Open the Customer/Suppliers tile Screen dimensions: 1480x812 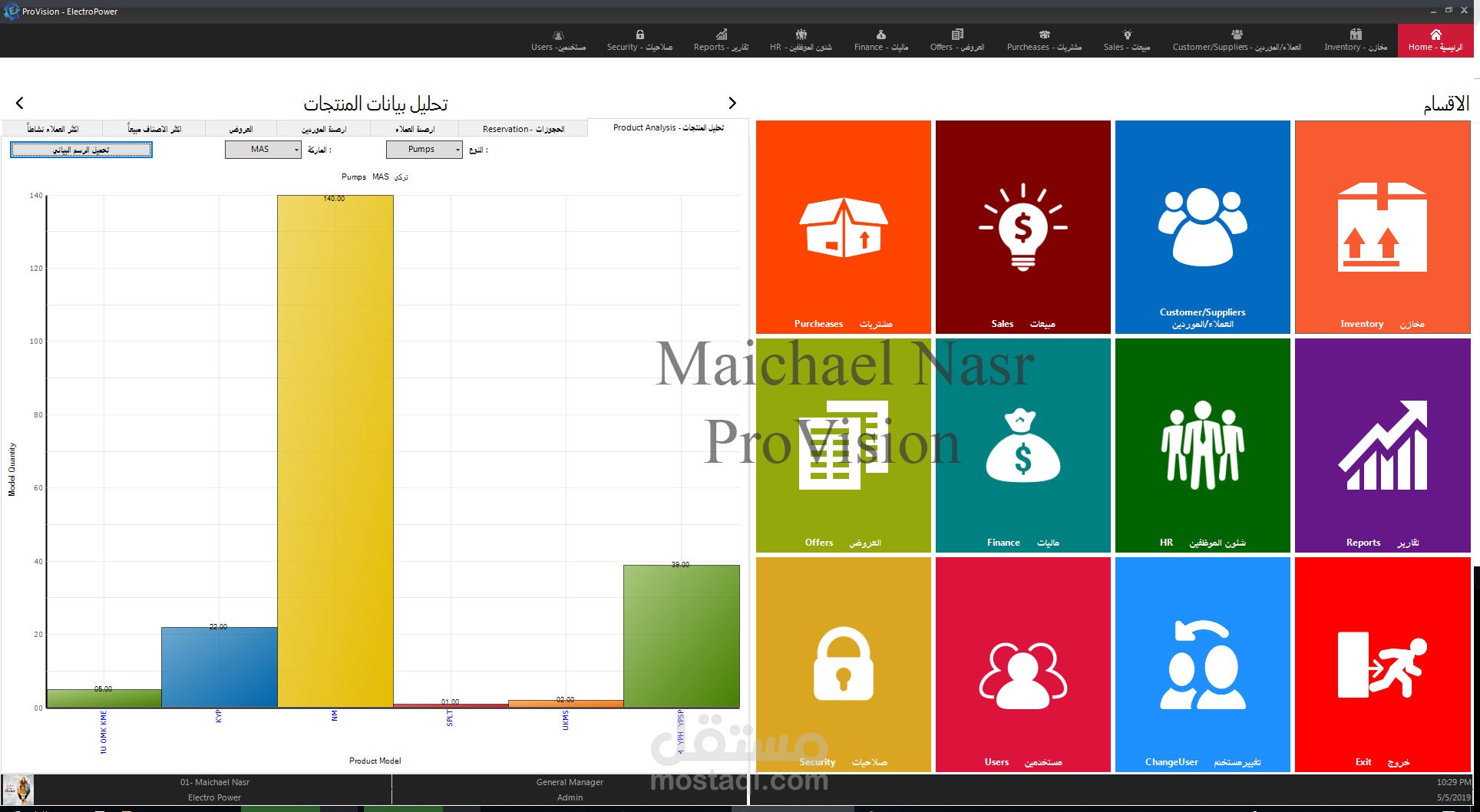pyautogui.click(x=1202, y=226)
